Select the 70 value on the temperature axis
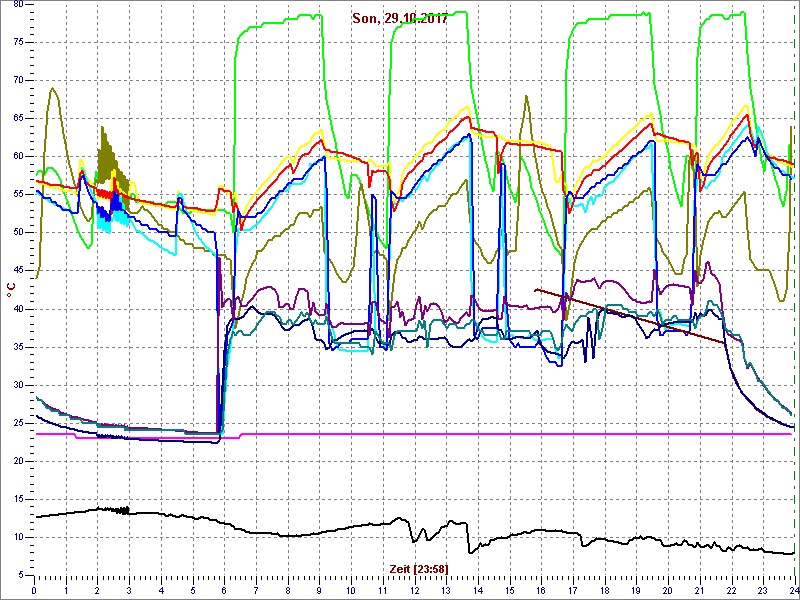800x600 pixels. click(19, 81)
